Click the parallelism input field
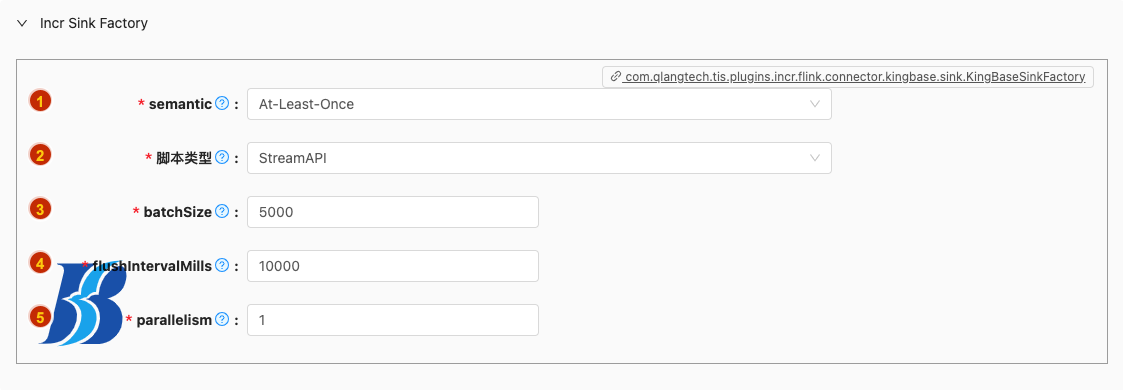This screenshot has width=1123, height=390. pyautogui.click(x=392, y=320)
